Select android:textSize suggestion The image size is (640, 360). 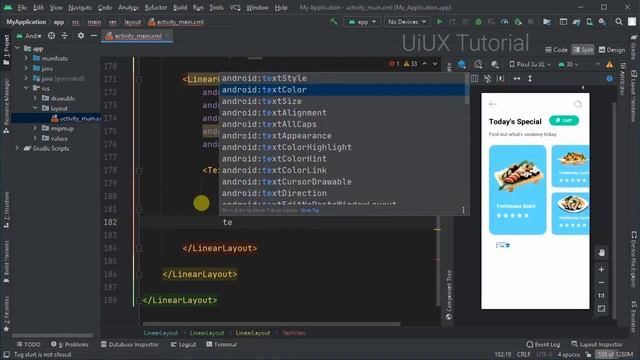[342, 101]
